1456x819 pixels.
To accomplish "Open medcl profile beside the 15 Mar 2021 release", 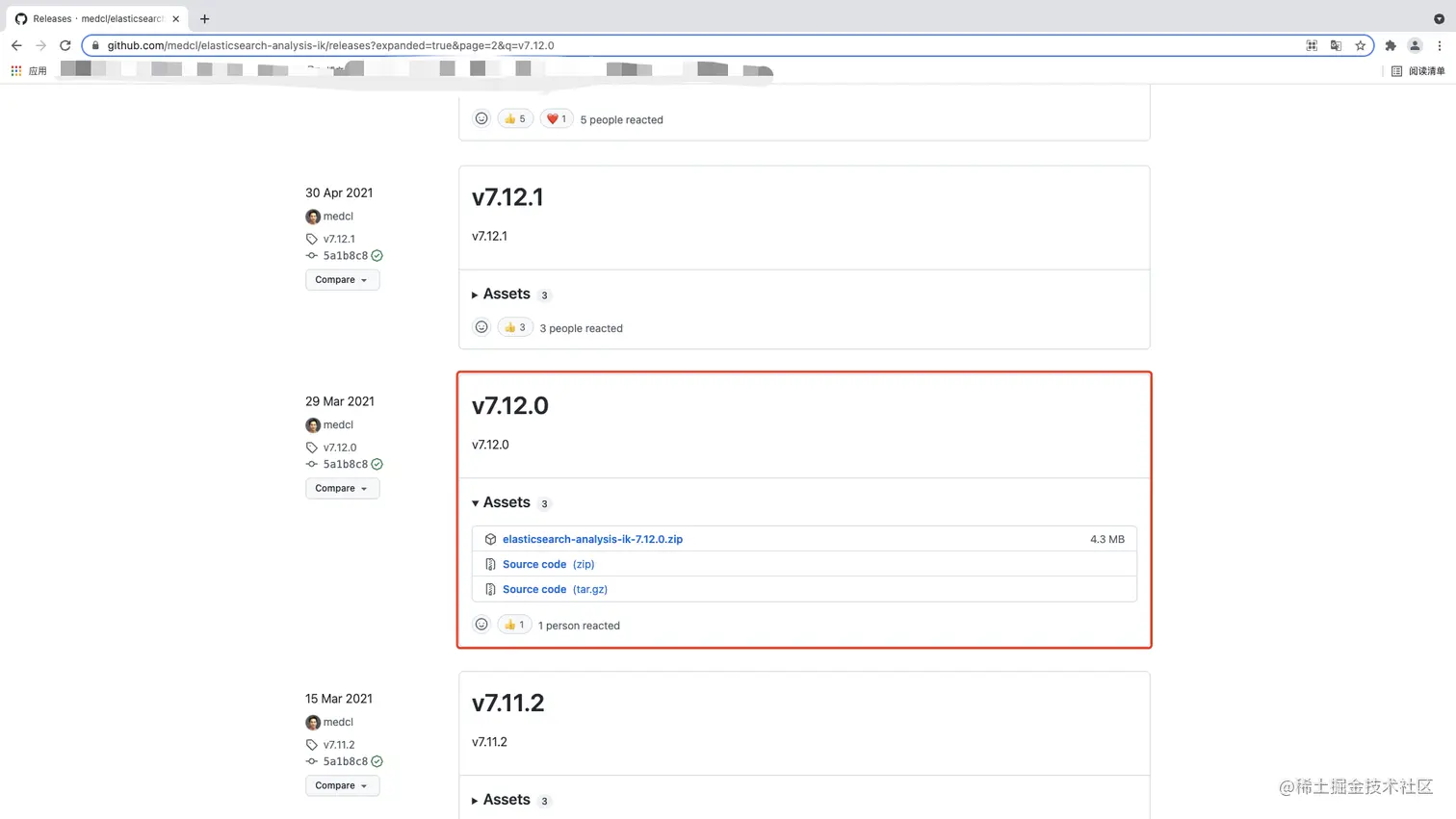I will tap(338, 722).
